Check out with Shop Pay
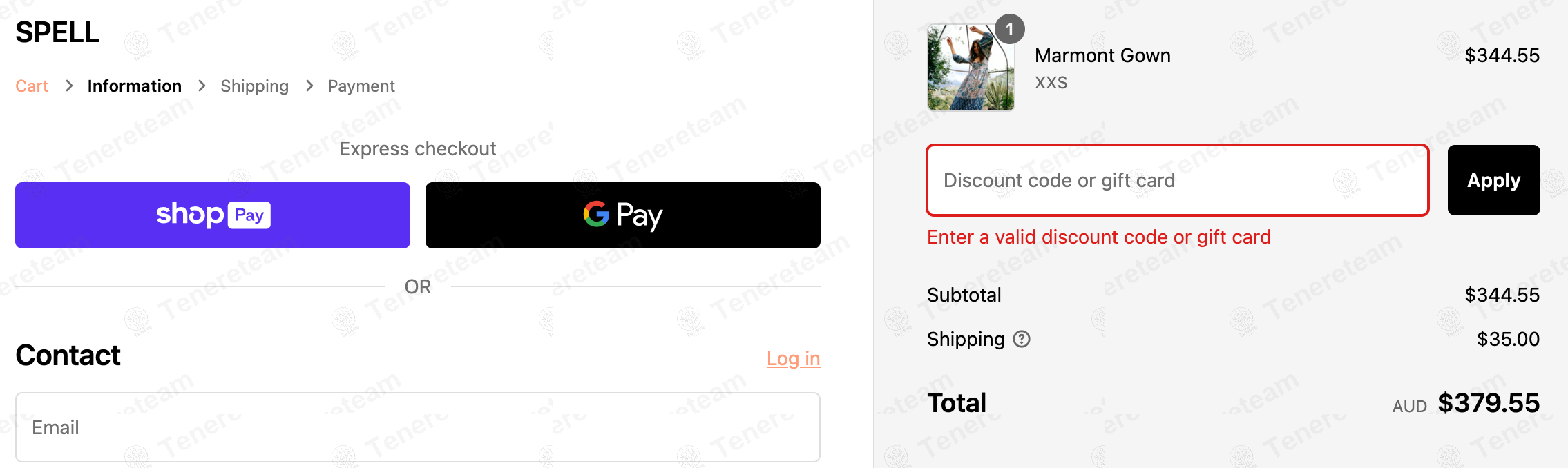This screenshot has width=1568, height=468. pos(213,215)
